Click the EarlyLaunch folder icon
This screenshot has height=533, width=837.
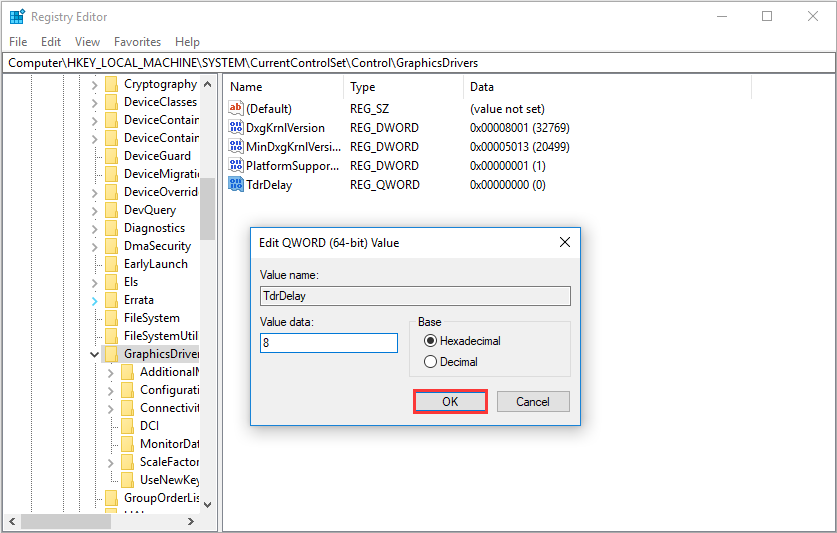(x=112, y=264)
